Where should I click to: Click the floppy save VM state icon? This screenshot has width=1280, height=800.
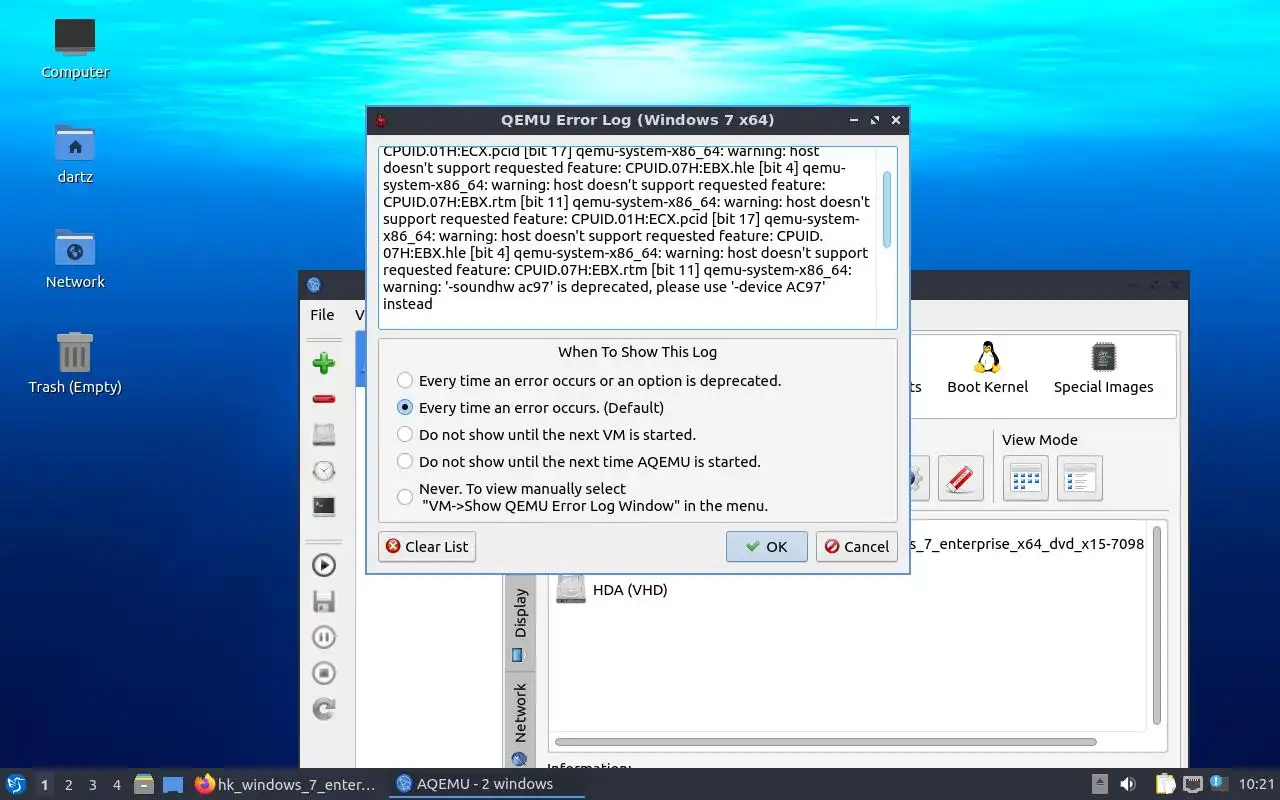pos(323,601)
